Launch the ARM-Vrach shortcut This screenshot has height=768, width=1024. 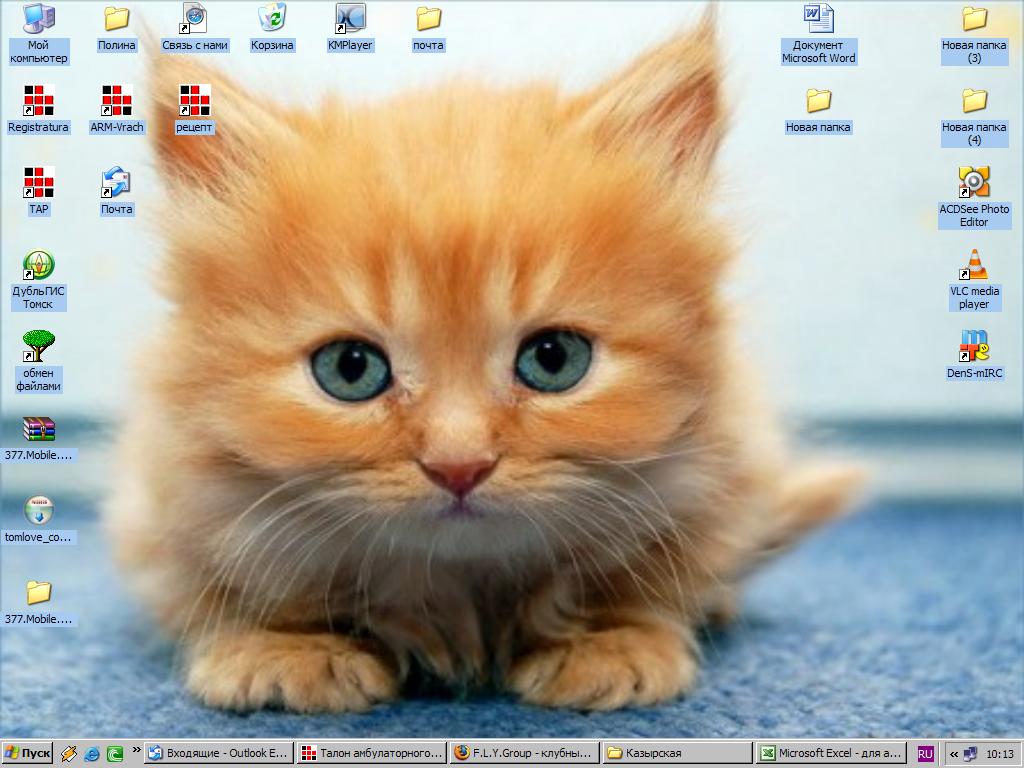point(116,110)
